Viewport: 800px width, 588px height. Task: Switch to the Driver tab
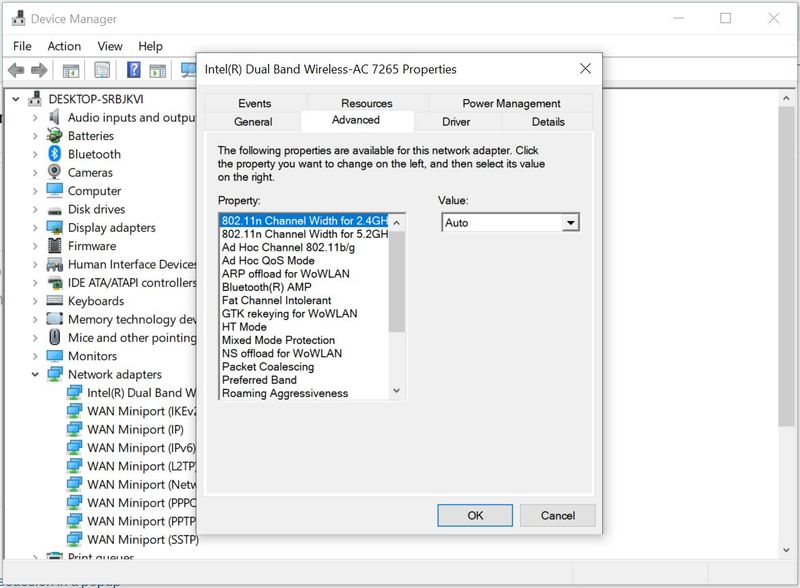coord(456,122)
